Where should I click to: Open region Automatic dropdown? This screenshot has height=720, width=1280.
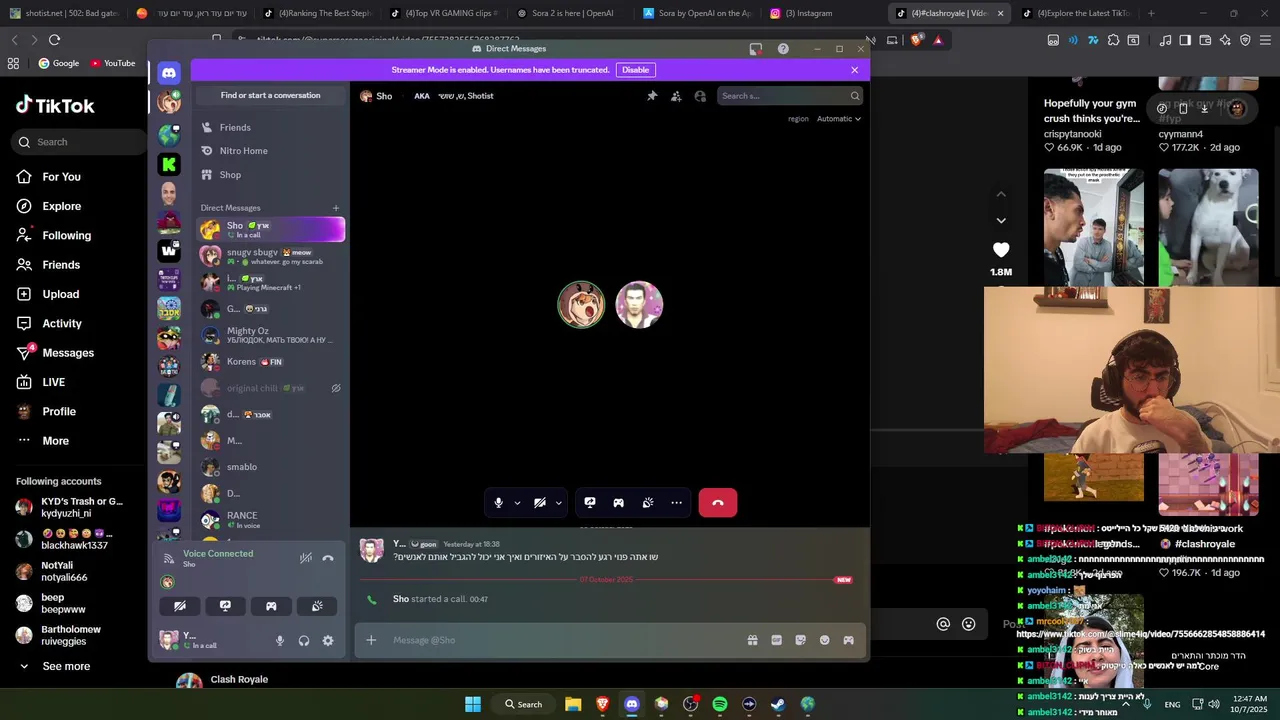tap(838, 119)
